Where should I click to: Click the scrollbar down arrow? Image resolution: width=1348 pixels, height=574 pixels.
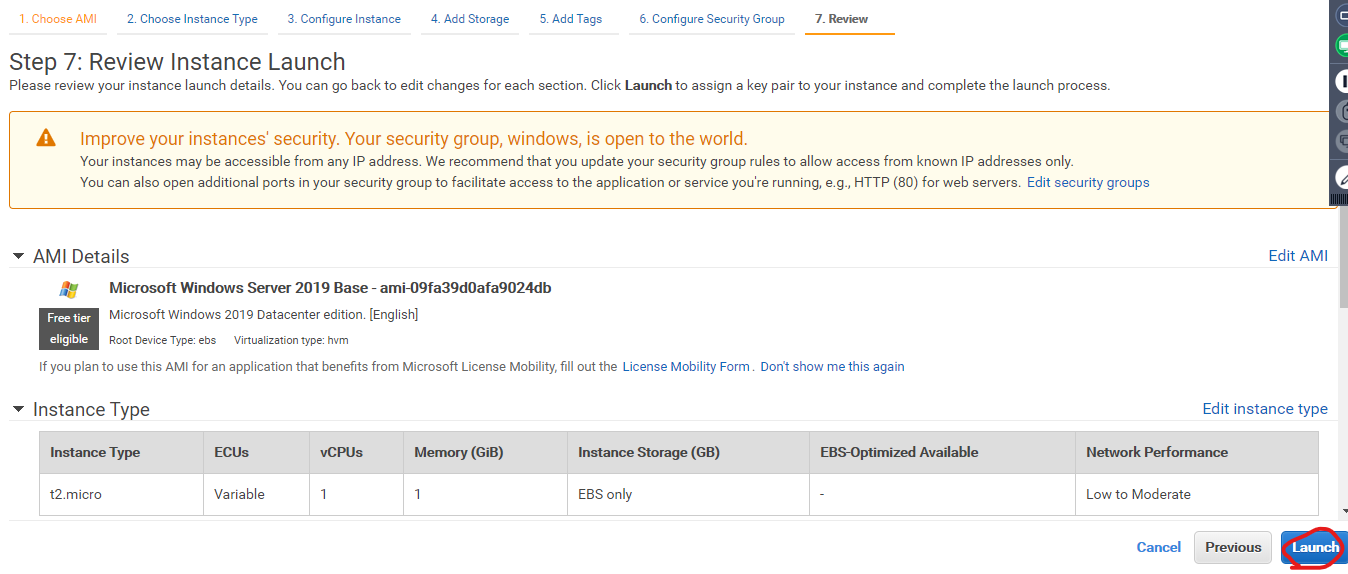[1342, 511]
